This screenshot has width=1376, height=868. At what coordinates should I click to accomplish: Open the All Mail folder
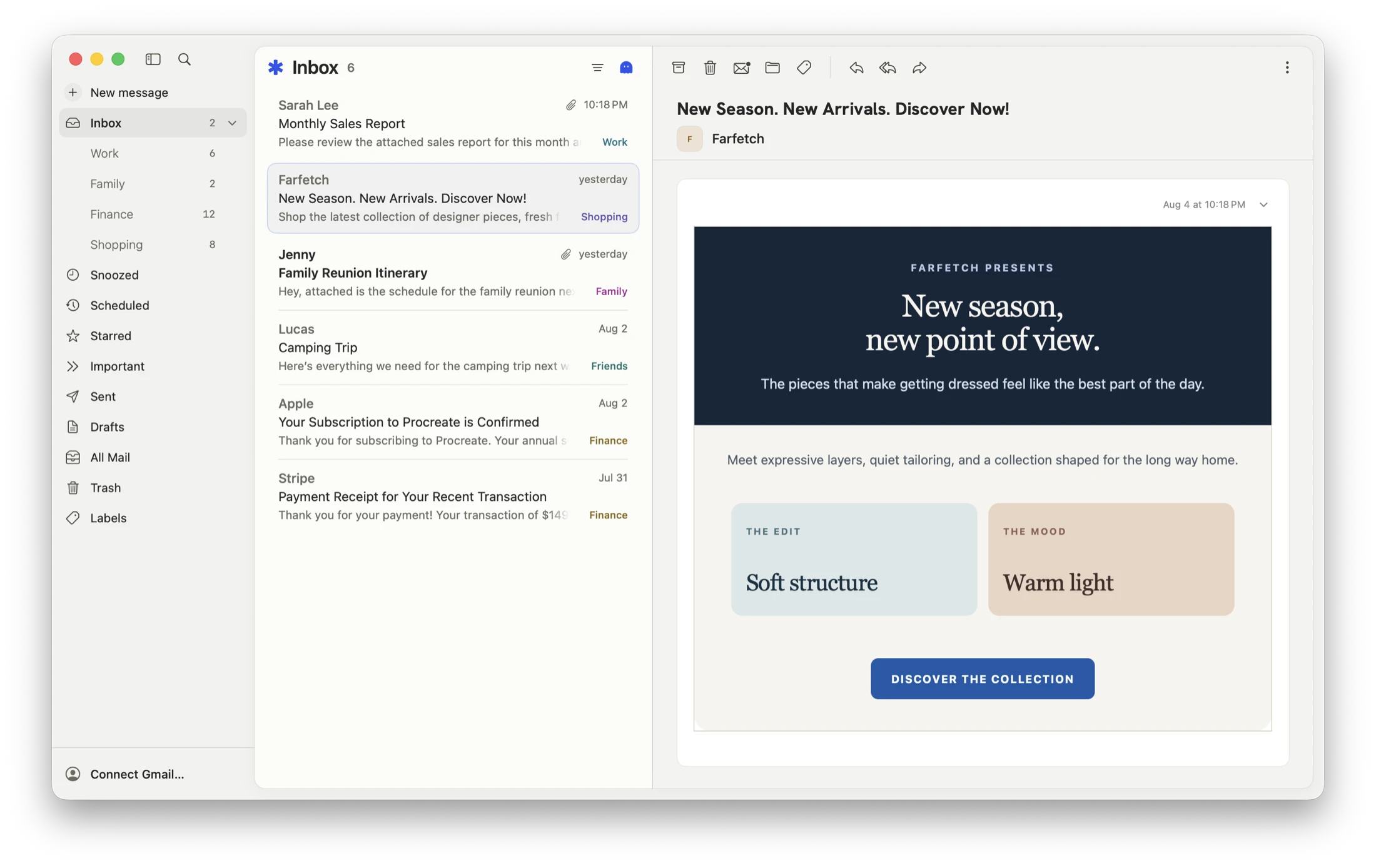[x=153, y=457]
